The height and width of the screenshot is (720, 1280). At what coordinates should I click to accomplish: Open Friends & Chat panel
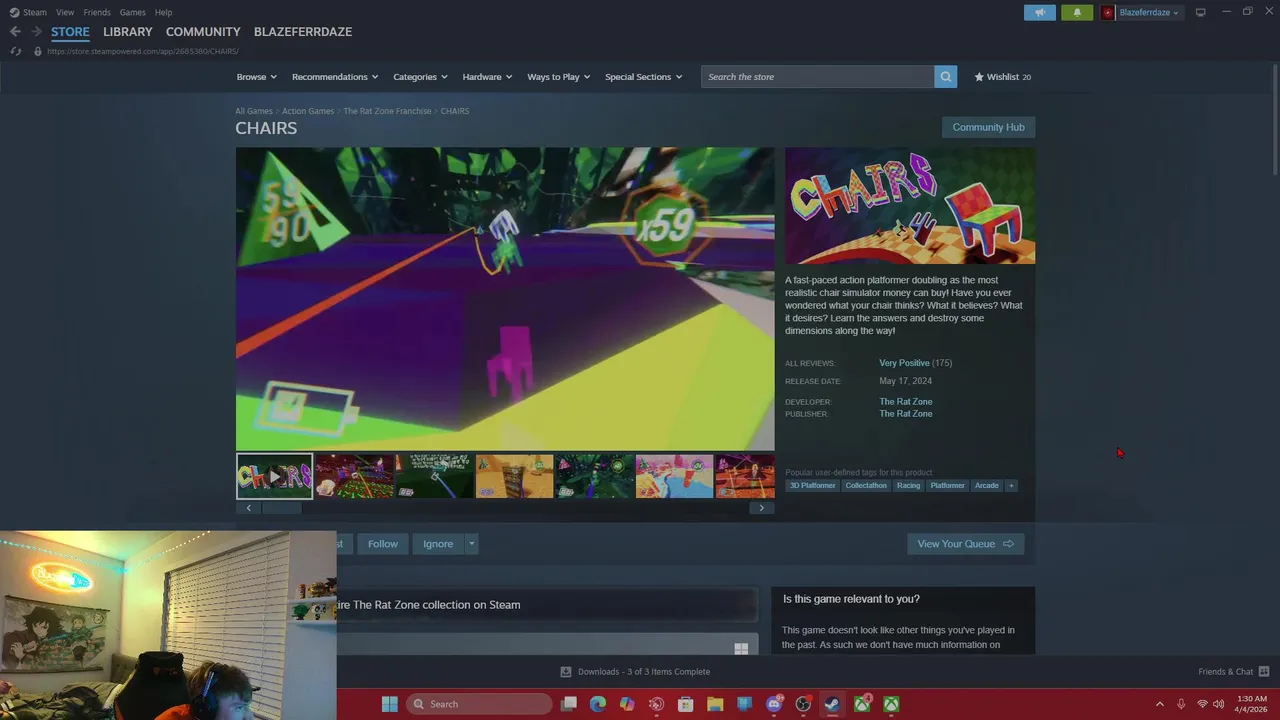point(1233,671)
